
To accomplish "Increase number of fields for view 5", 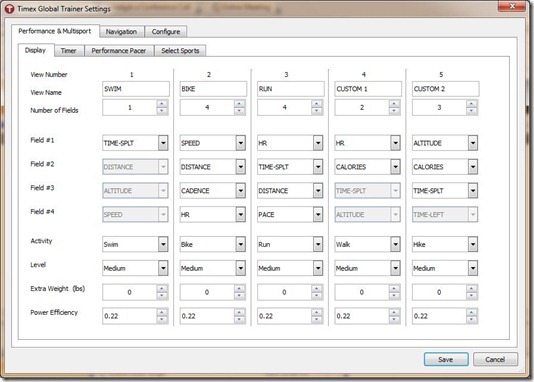I will pos(472,104).
